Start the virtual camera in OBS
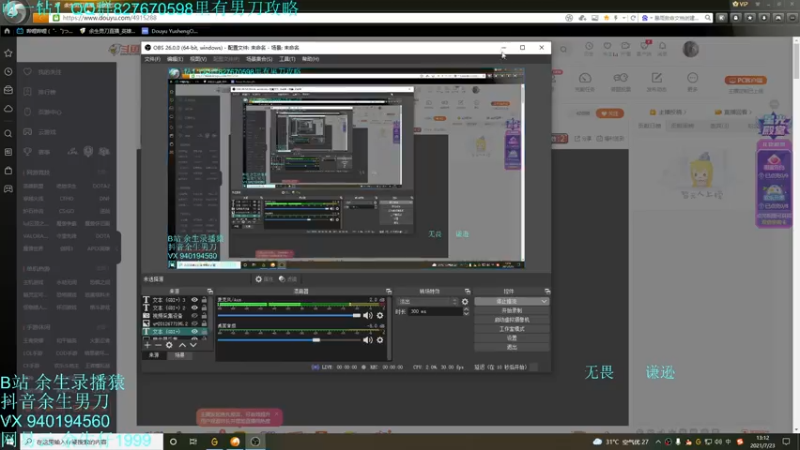Image resolution: width=800 pixels, height=450 pixels. 512,320
